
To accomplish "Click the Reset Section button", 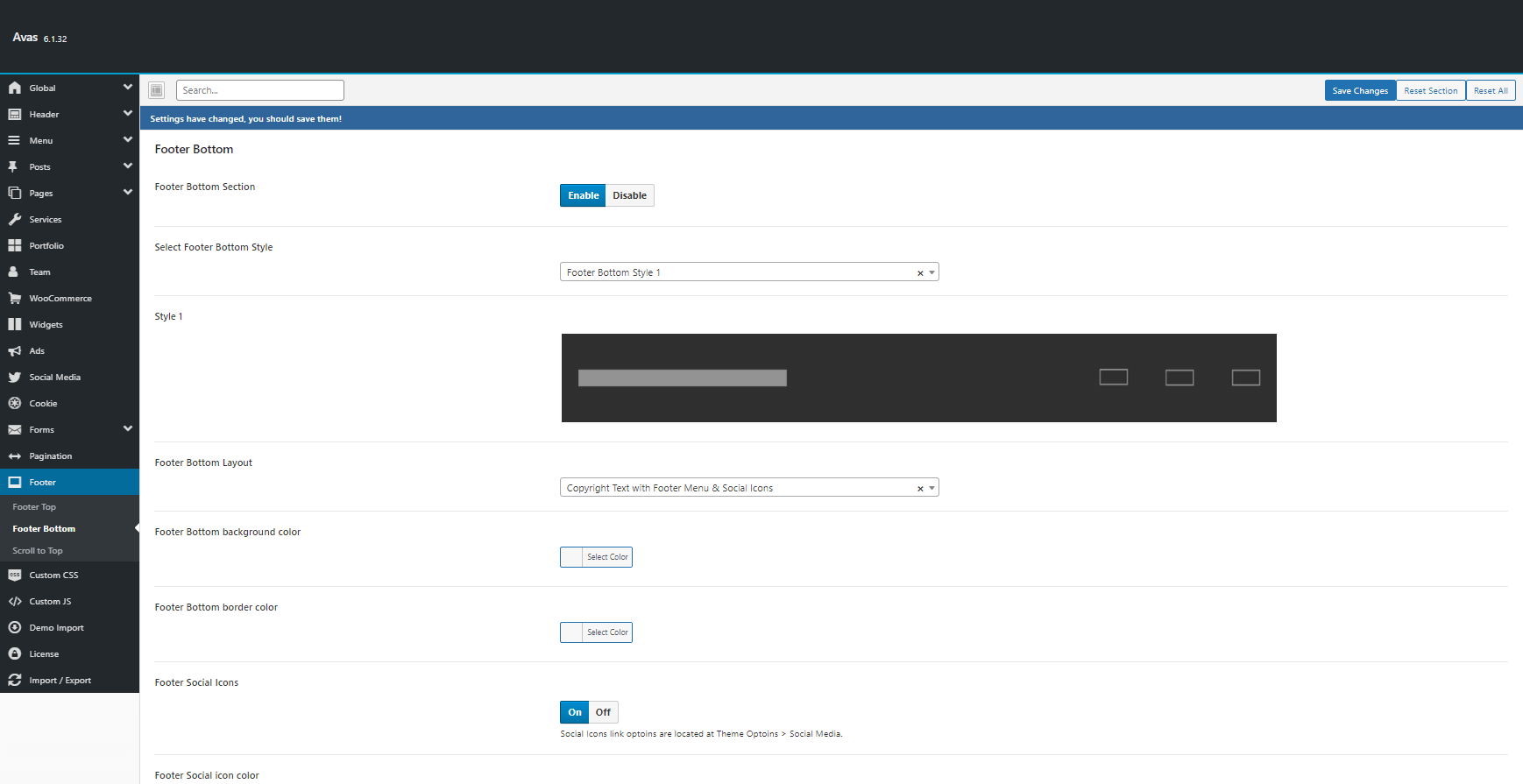I will [x=1430, y=90].
